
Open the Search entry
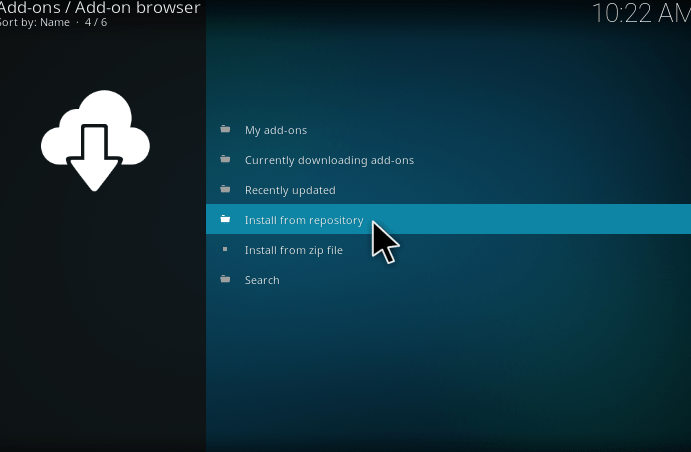[x=448, y=280]
